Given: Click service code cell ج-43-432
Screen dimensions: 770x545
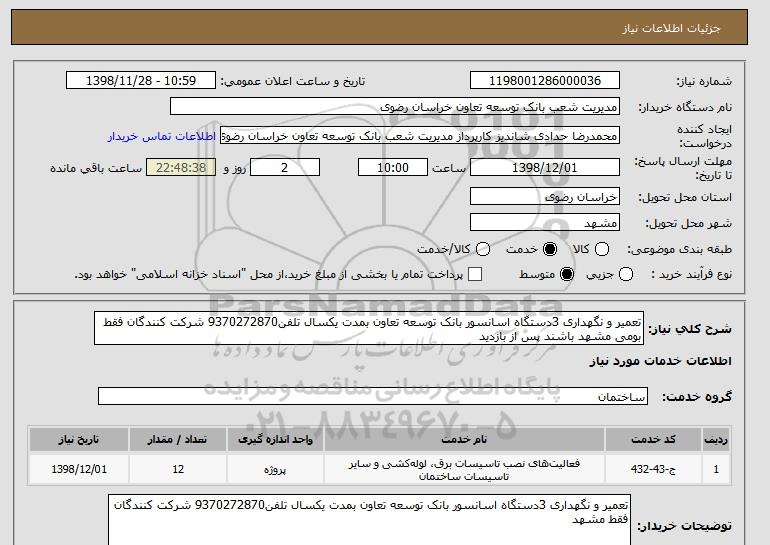Looking at the screenshot, I should (x=654, y=469).
